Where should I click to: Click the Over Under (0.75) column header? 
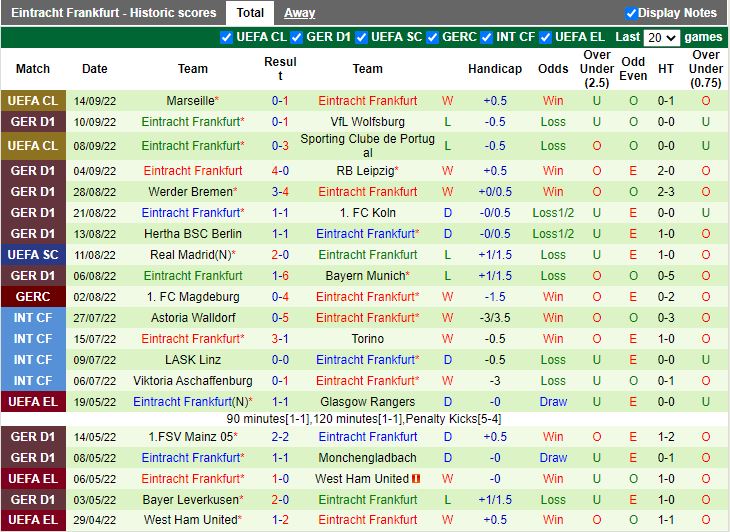[x=705, y=69]
